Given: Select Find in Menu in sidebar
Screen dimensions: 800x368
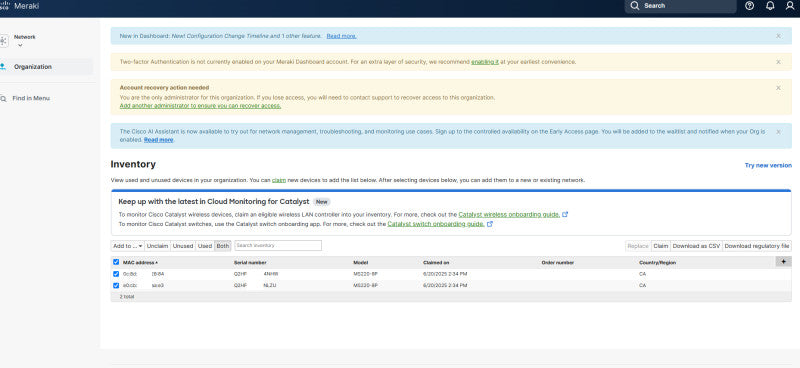Looking at the screenshot, I should click(31, 98).
